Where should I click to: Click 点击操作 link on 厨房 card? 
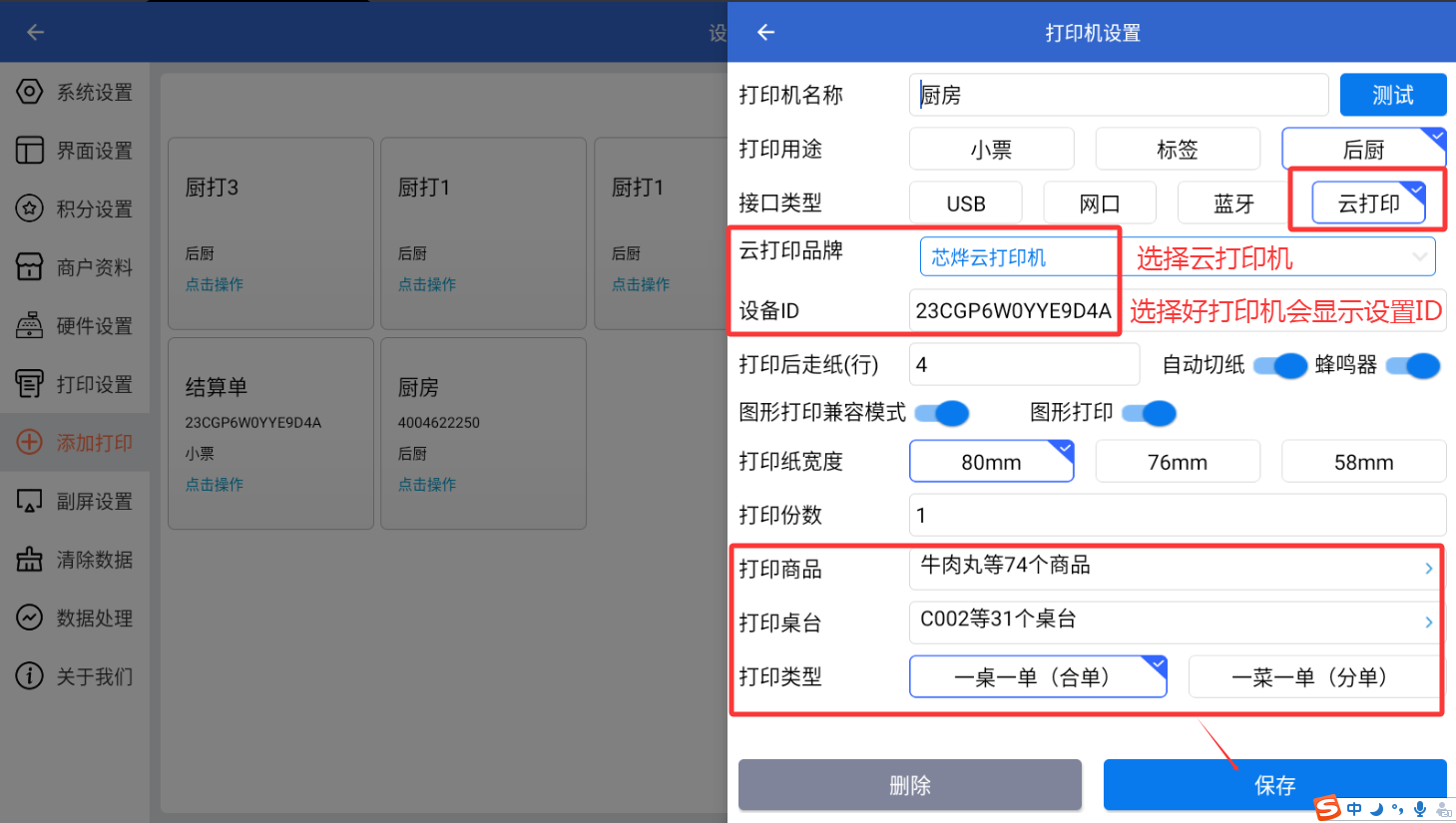(427, 484)
